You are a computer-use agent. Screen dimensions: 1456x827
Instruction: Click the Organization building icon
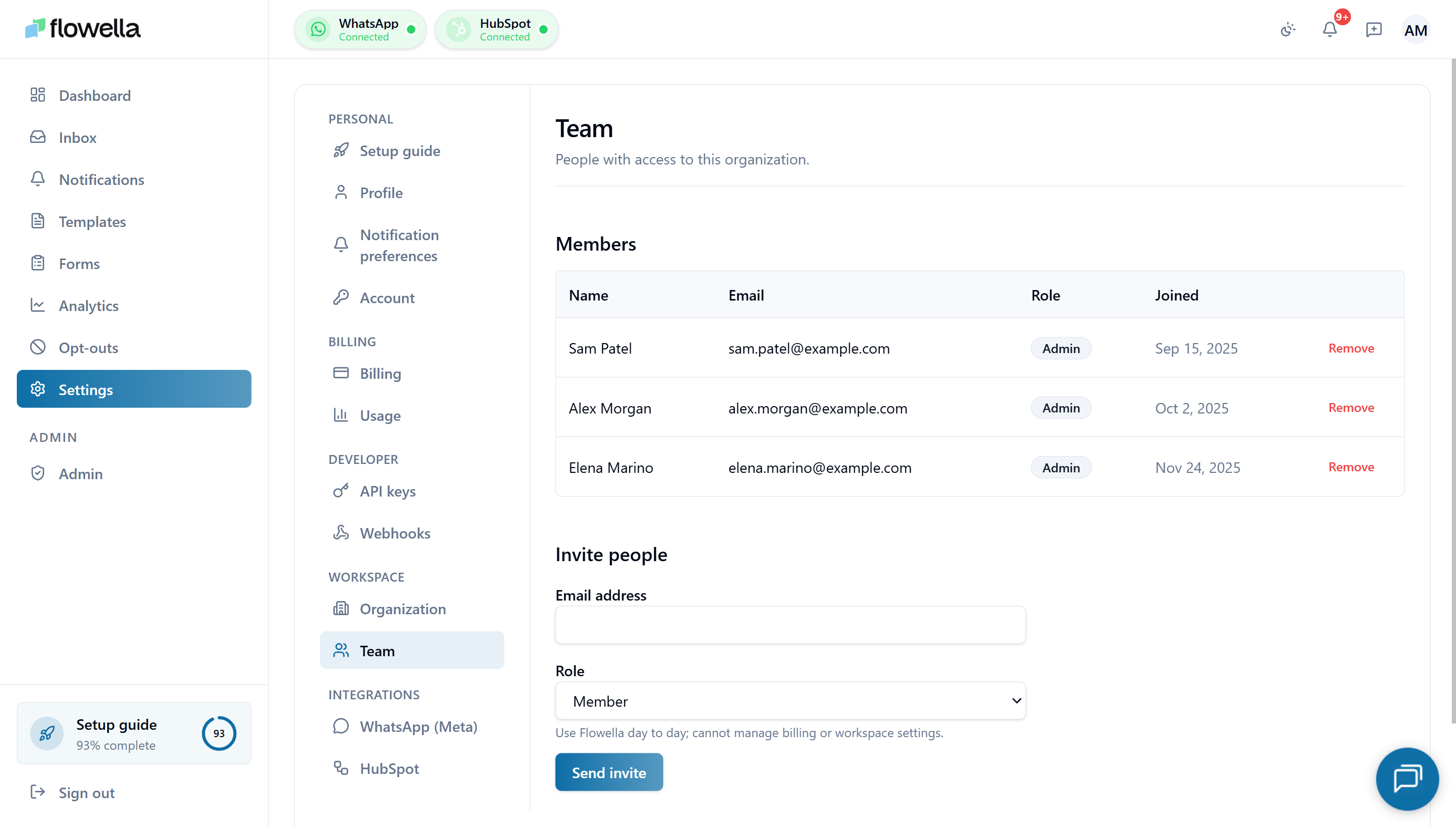tap(340, 608)
